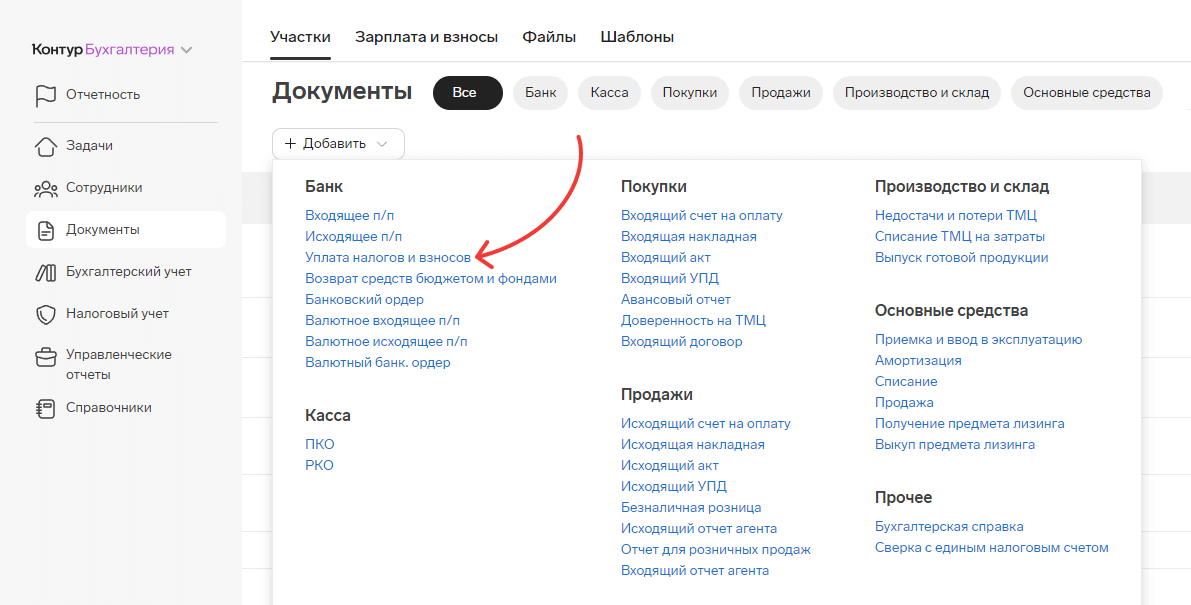Choose Исходящий счет на оплату
Screen dimensions: 1191x605
tap(706, 424)
